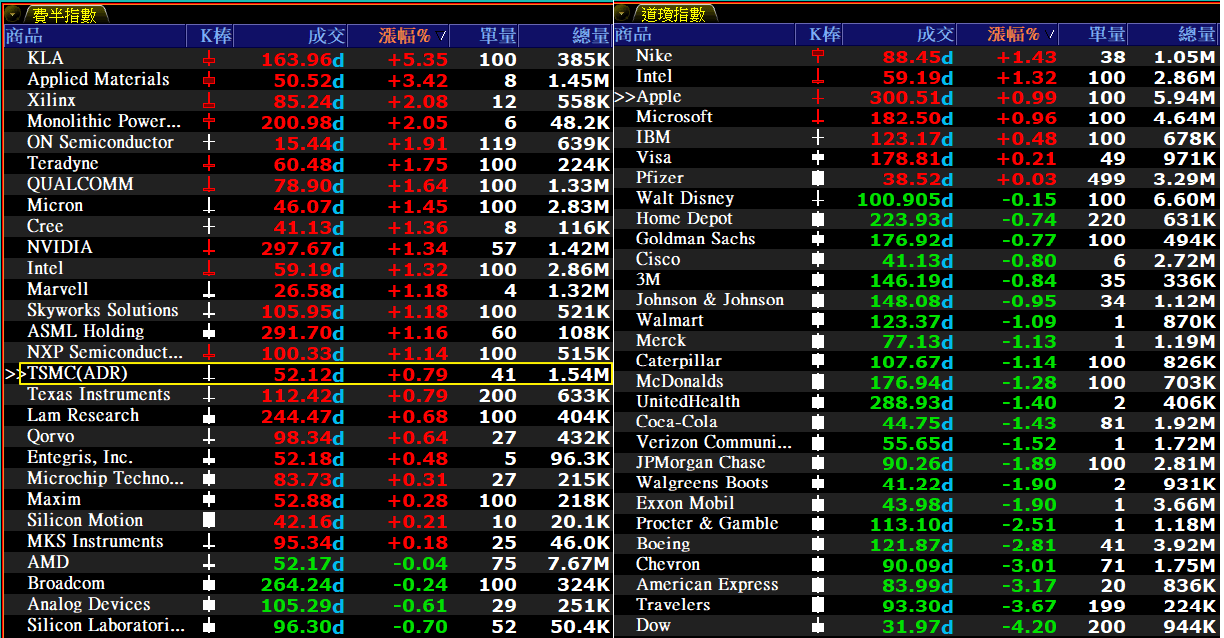
Task: Click the candlestick icon for Apple
Action: 818,98
